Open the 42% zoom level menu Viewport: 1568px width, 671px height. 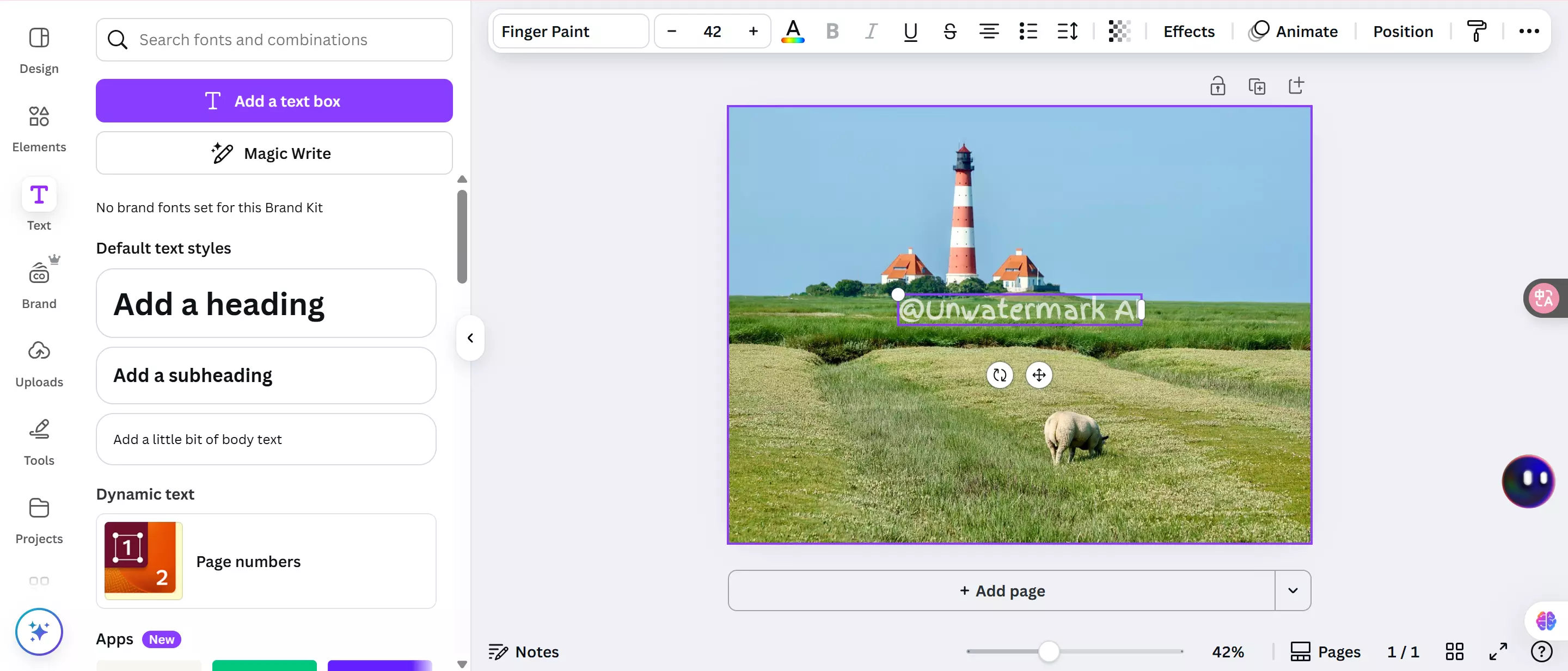point(1228,651)
